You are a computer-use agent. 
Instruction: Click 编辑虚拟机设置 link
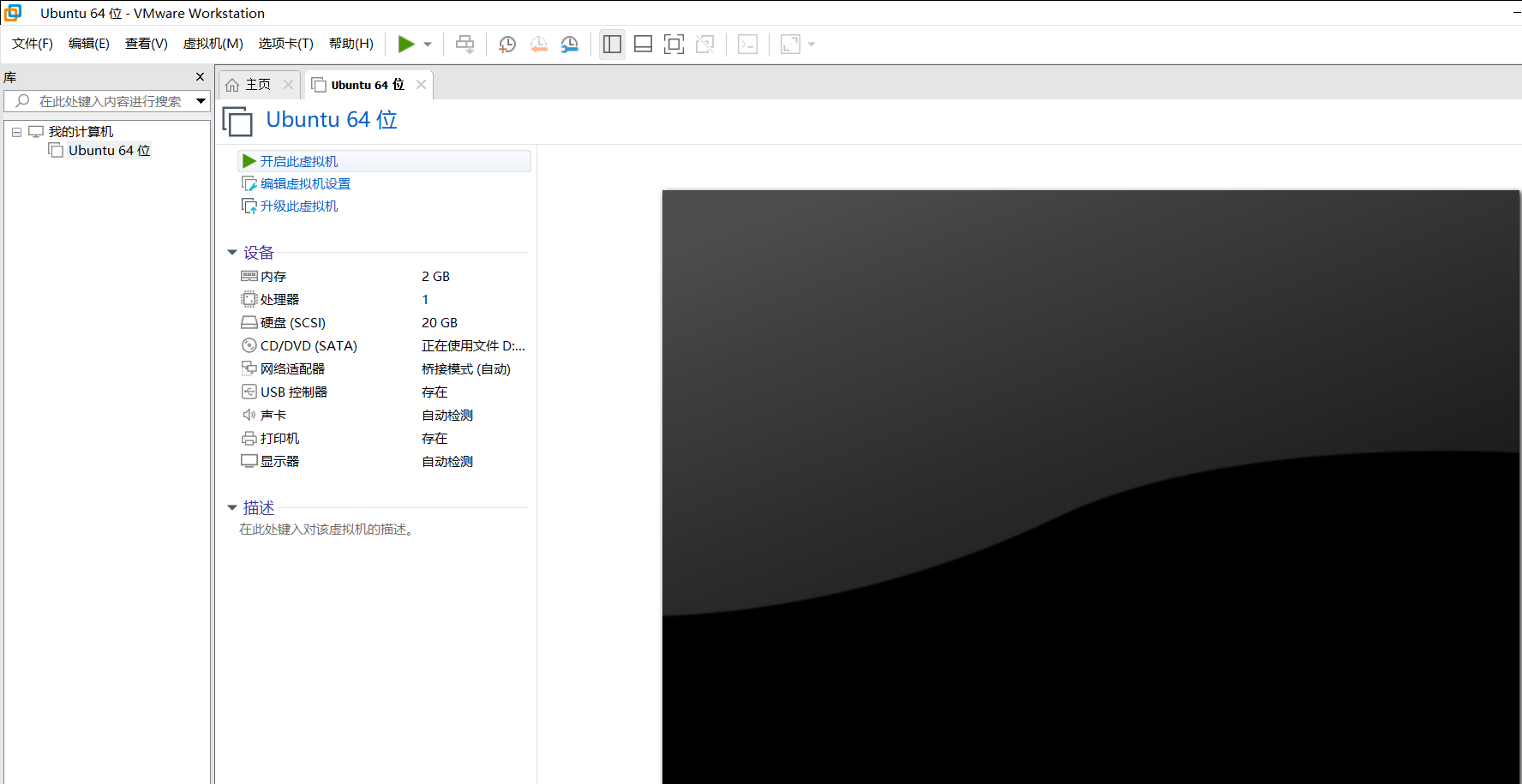click(305, 183)
